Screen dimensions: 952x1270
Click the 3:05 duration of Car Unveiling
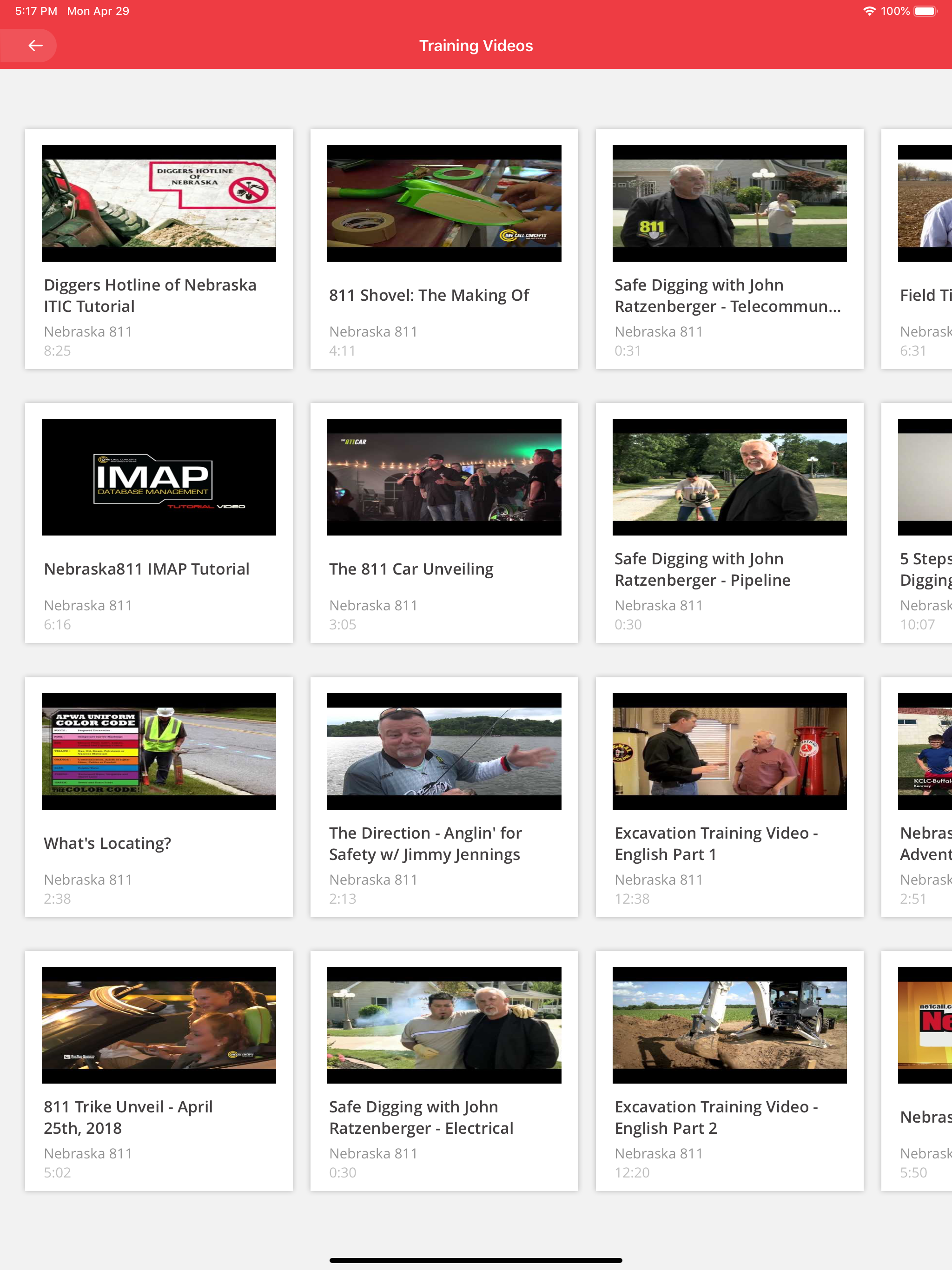343,625
